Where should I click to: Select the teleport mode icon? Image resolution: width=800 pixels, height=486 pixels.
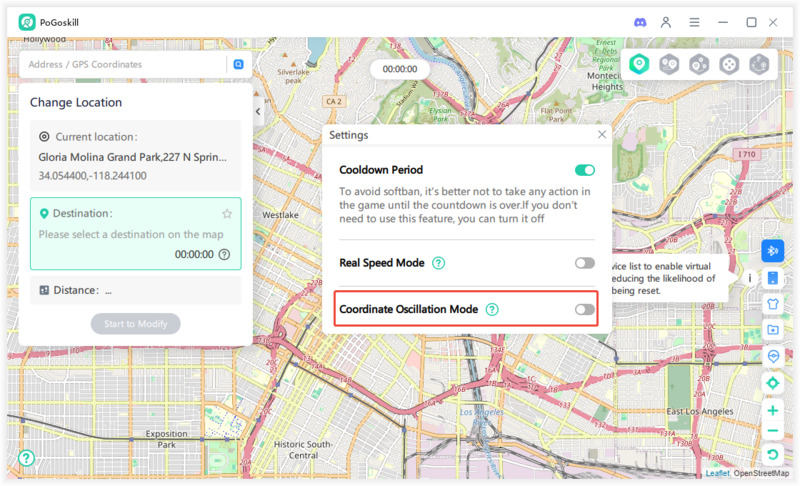coord(639,64)
